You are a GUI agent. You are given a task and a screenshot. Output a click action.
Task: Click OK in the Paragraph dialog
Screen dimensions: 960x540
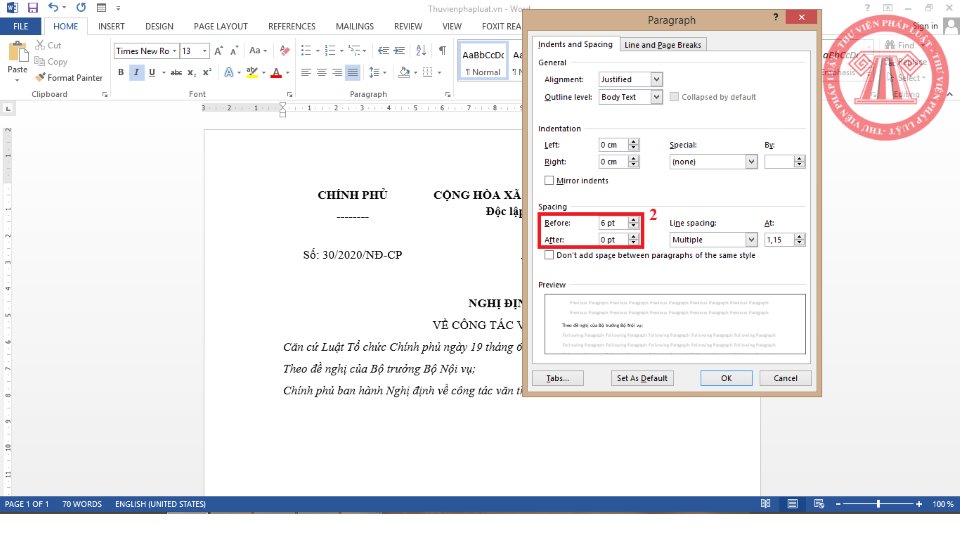click(726, 378)
